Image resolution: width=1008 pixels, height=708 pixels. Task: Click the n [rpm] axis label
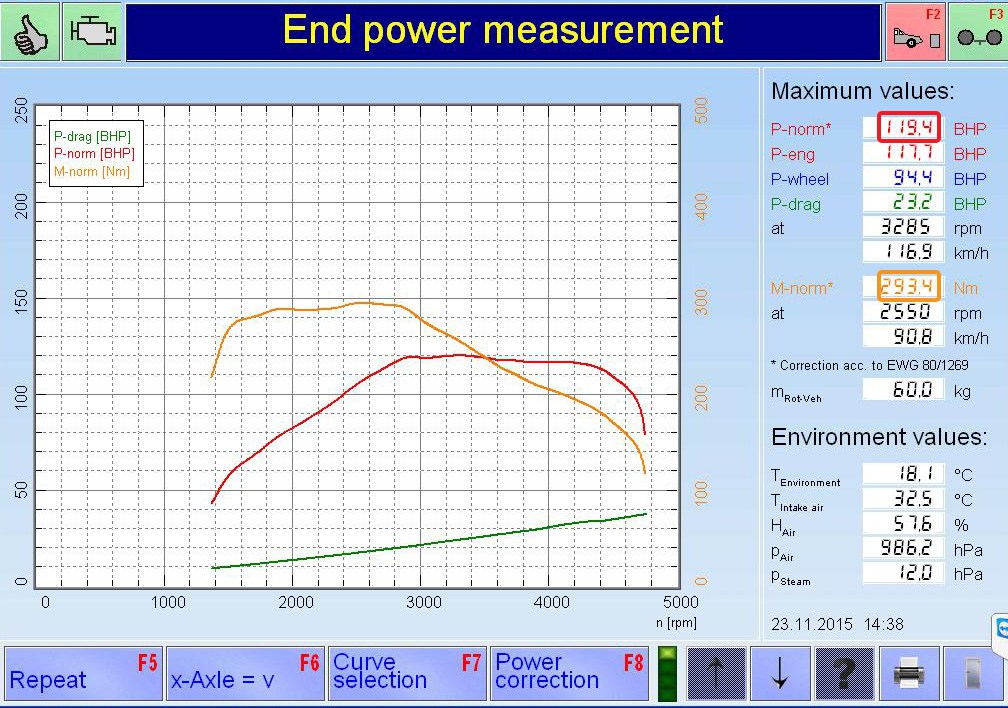point(676,622)
